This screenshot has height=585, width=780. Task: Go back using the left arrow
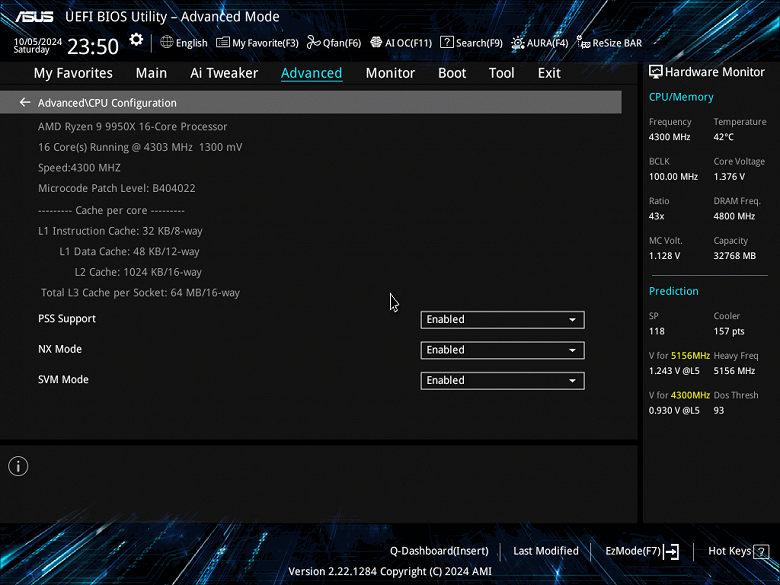[25, 102]
